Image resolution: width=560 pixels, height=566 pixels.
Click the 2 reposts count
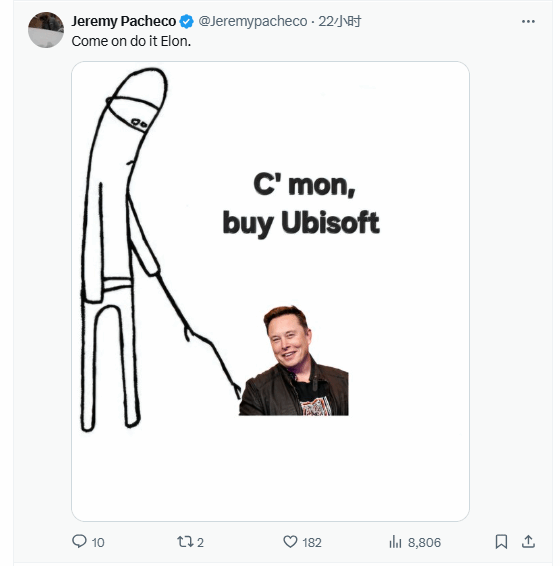tap(200, 542)
